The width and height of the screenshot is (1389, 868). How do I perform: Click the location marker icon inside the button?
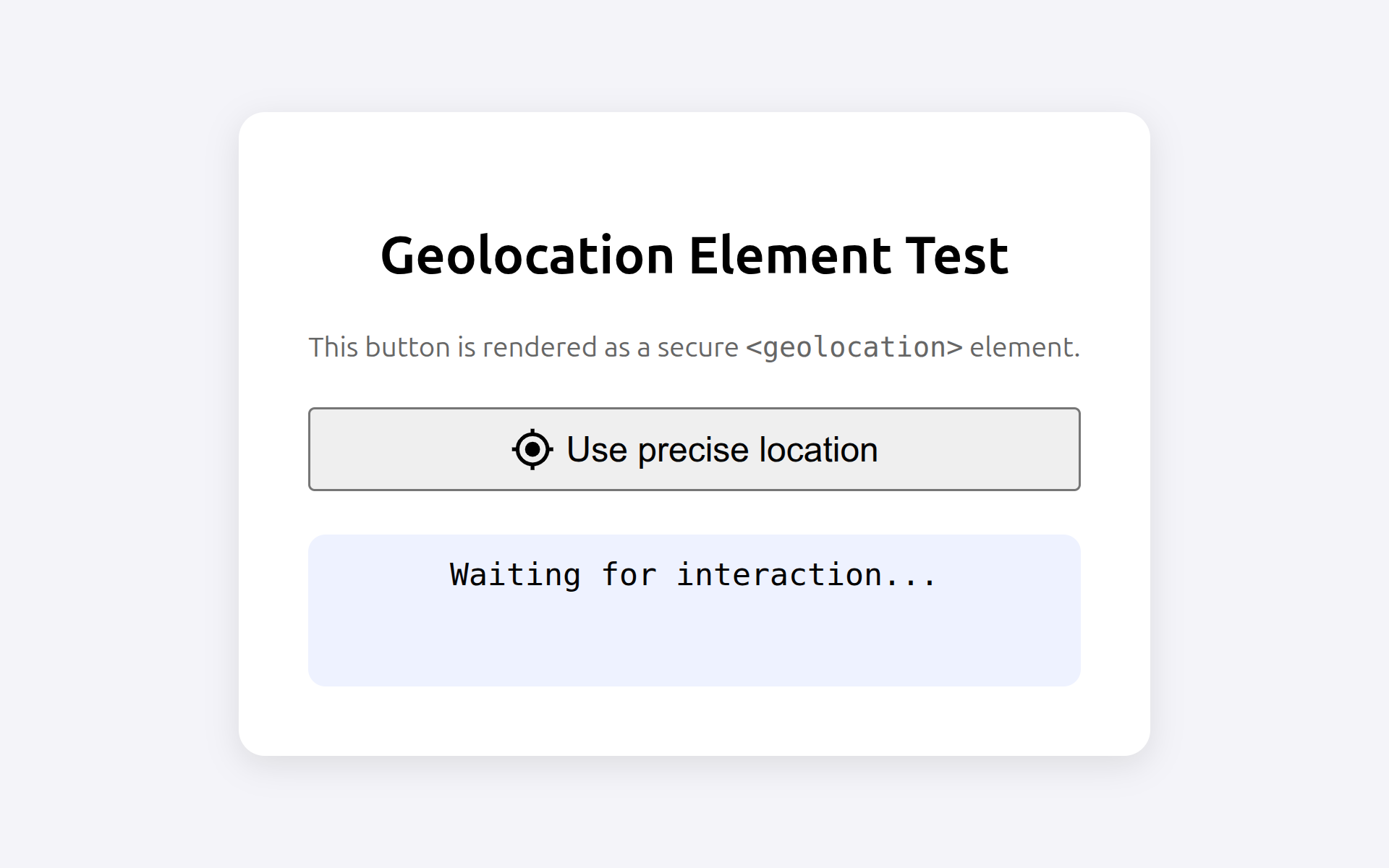532,449
